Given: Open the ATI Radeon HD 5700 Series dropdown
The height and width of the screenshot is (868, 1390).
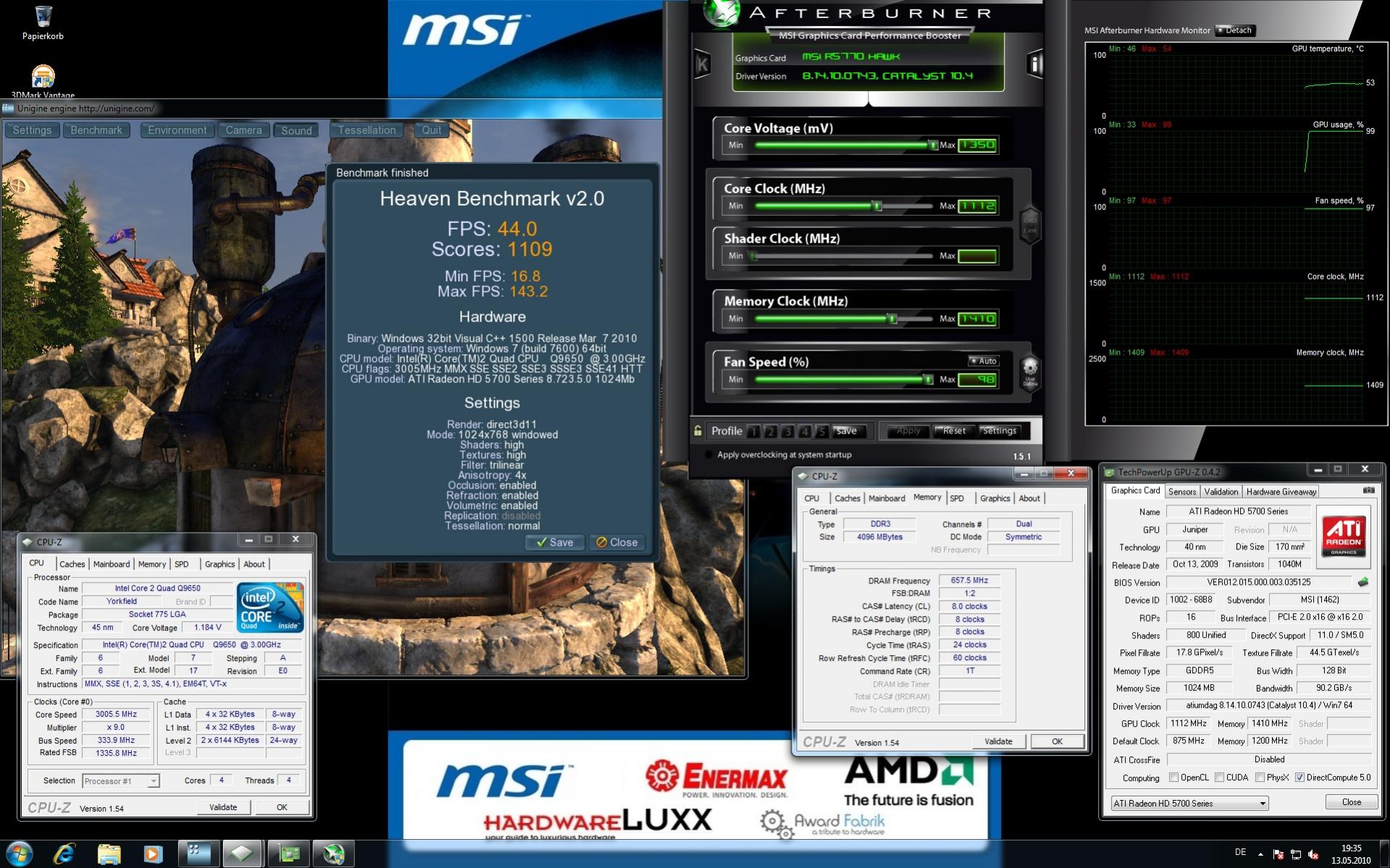Looking at the screenshot, I should coord(1189,803).
